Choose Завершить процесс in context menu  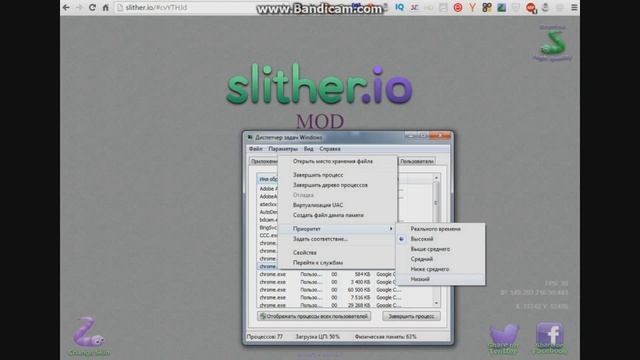coord(337,175)
